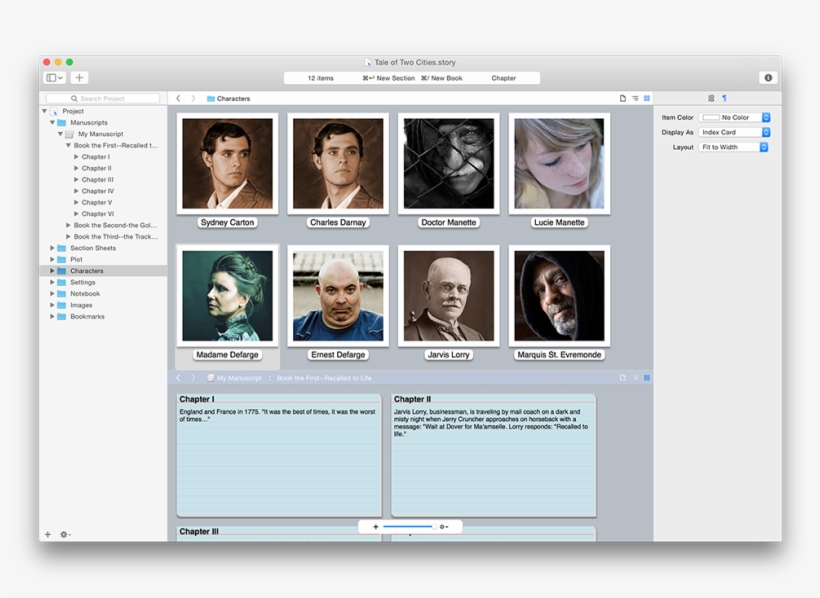Toggle the sidebar view button in toolbar
The height and width of the screenshot is (598, 820).
54,77
